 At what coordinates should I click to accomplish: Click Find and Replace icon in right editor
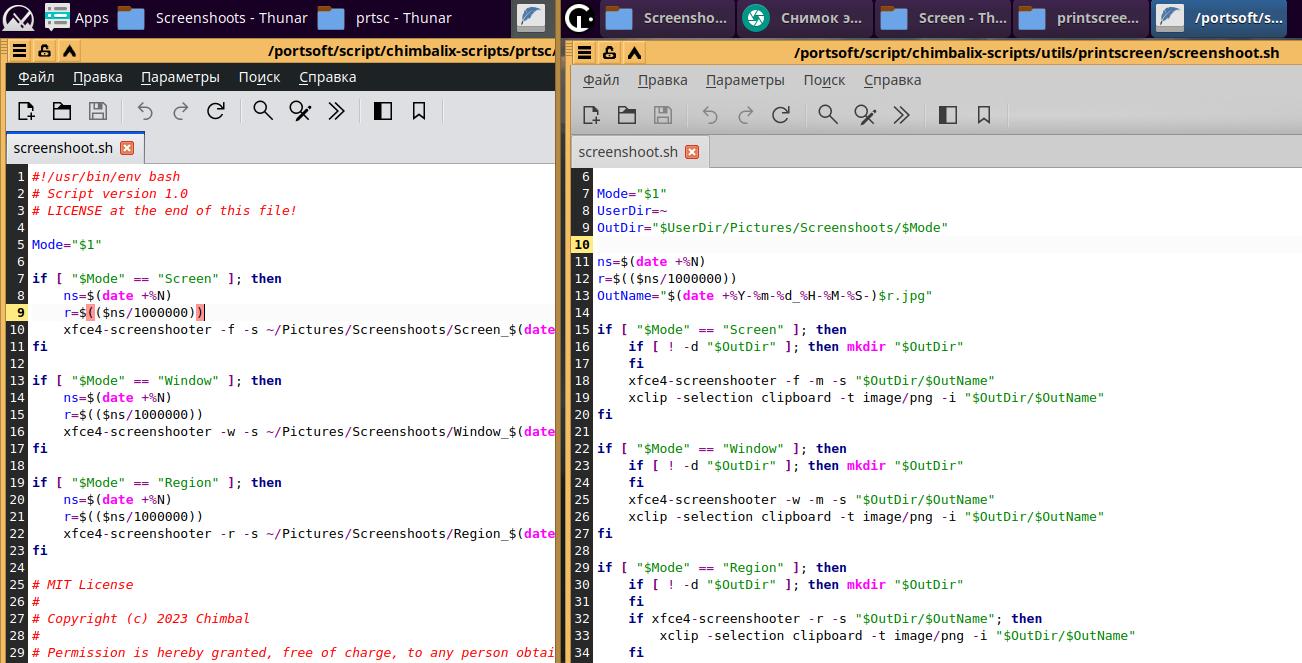865,115
